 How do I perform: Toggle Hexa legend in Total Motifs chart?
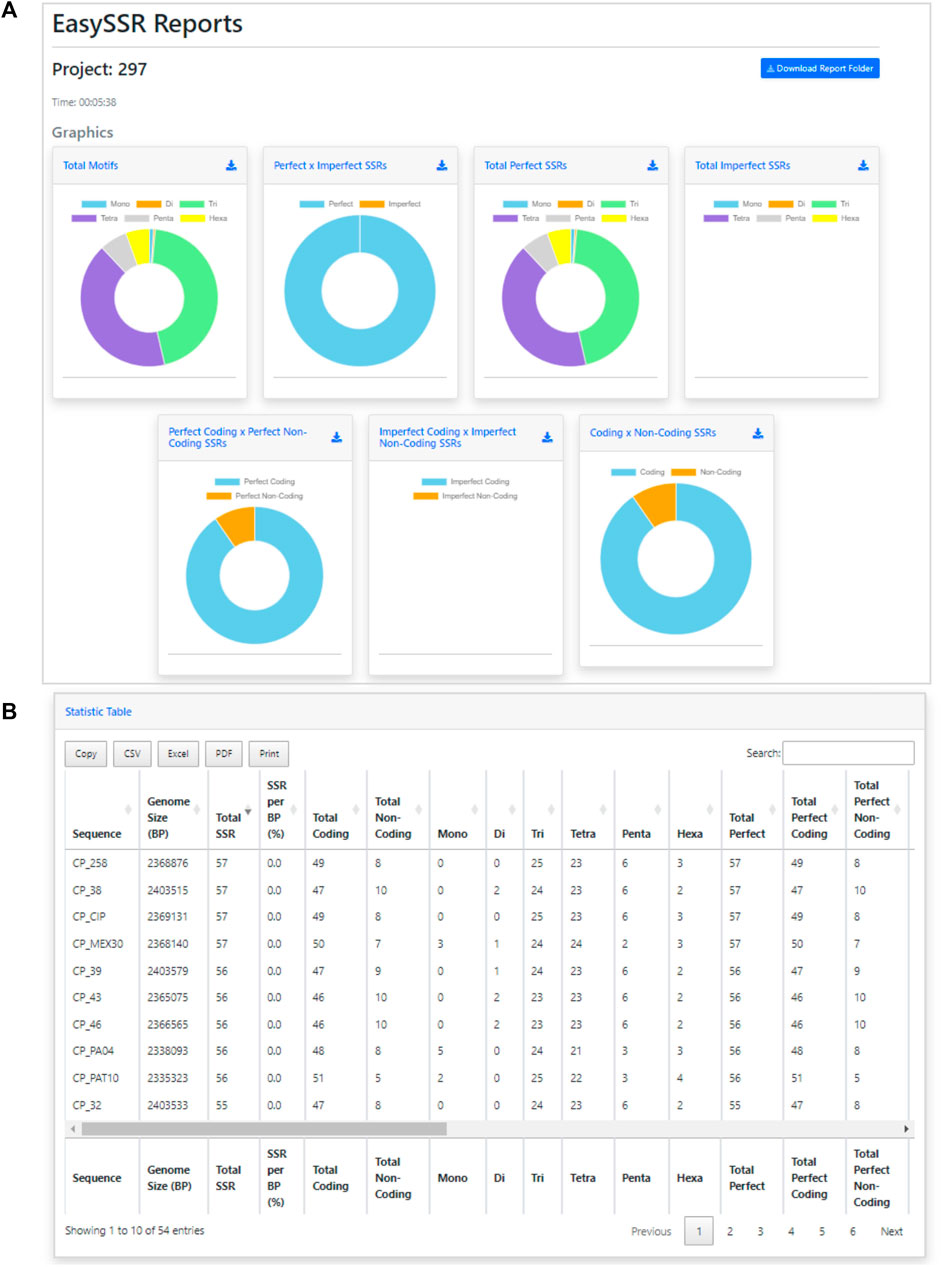click(x=206, y=218)
